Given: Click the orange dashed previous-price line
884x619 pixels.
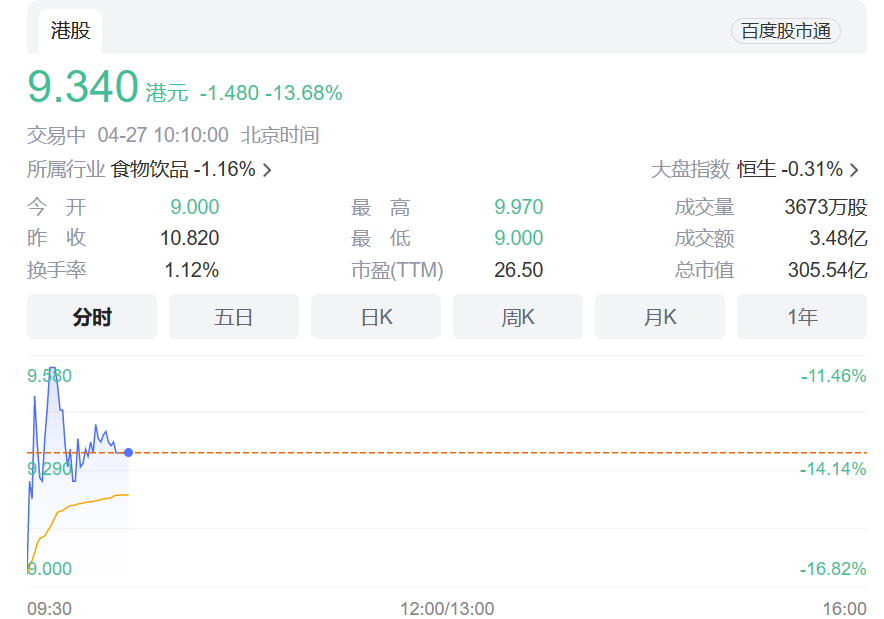Looking at the screenshot, I should [x=500, y=453].
